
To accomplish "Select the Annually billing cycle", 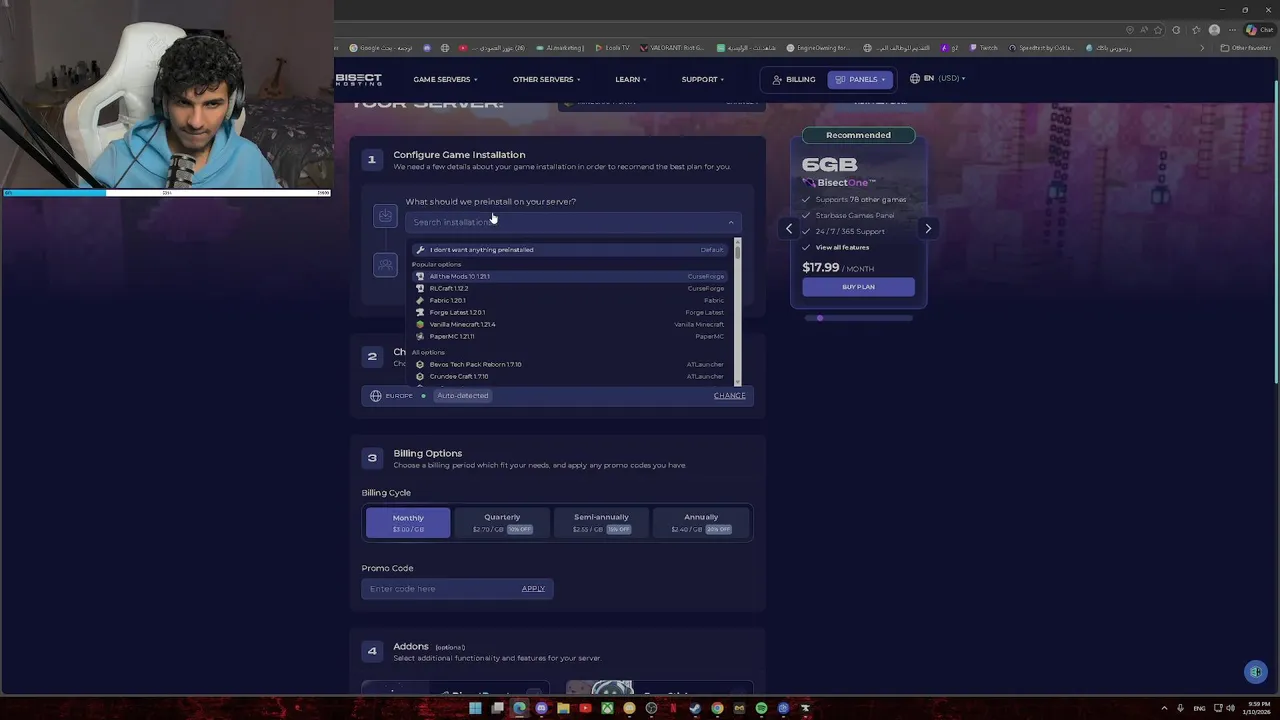I will [701, 523].
